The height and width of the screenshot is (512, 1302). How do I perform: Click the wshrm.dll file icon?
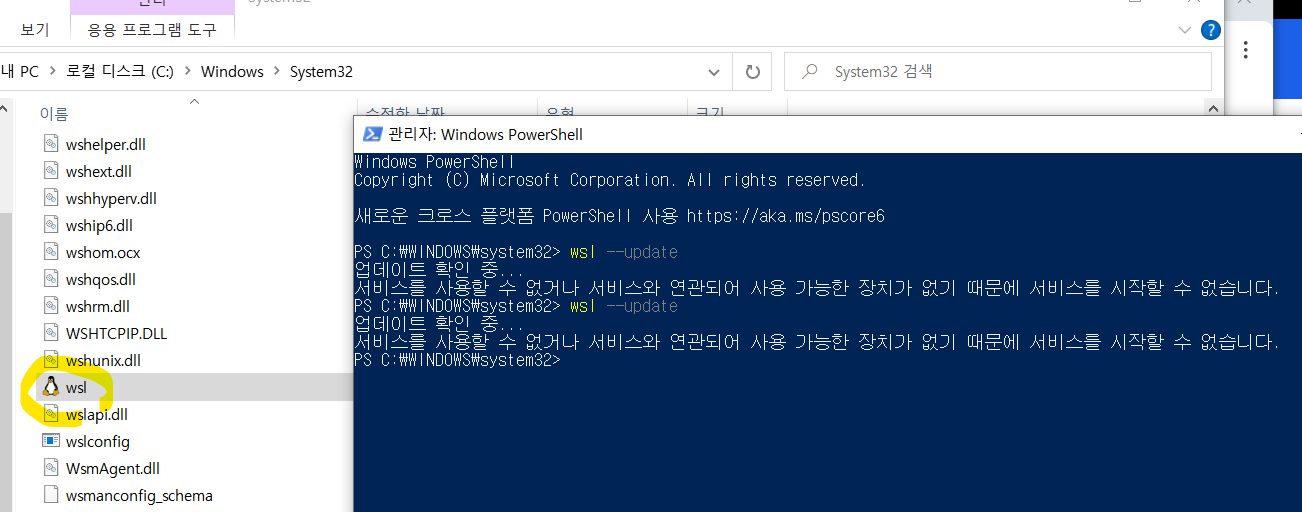coord(51,306)
